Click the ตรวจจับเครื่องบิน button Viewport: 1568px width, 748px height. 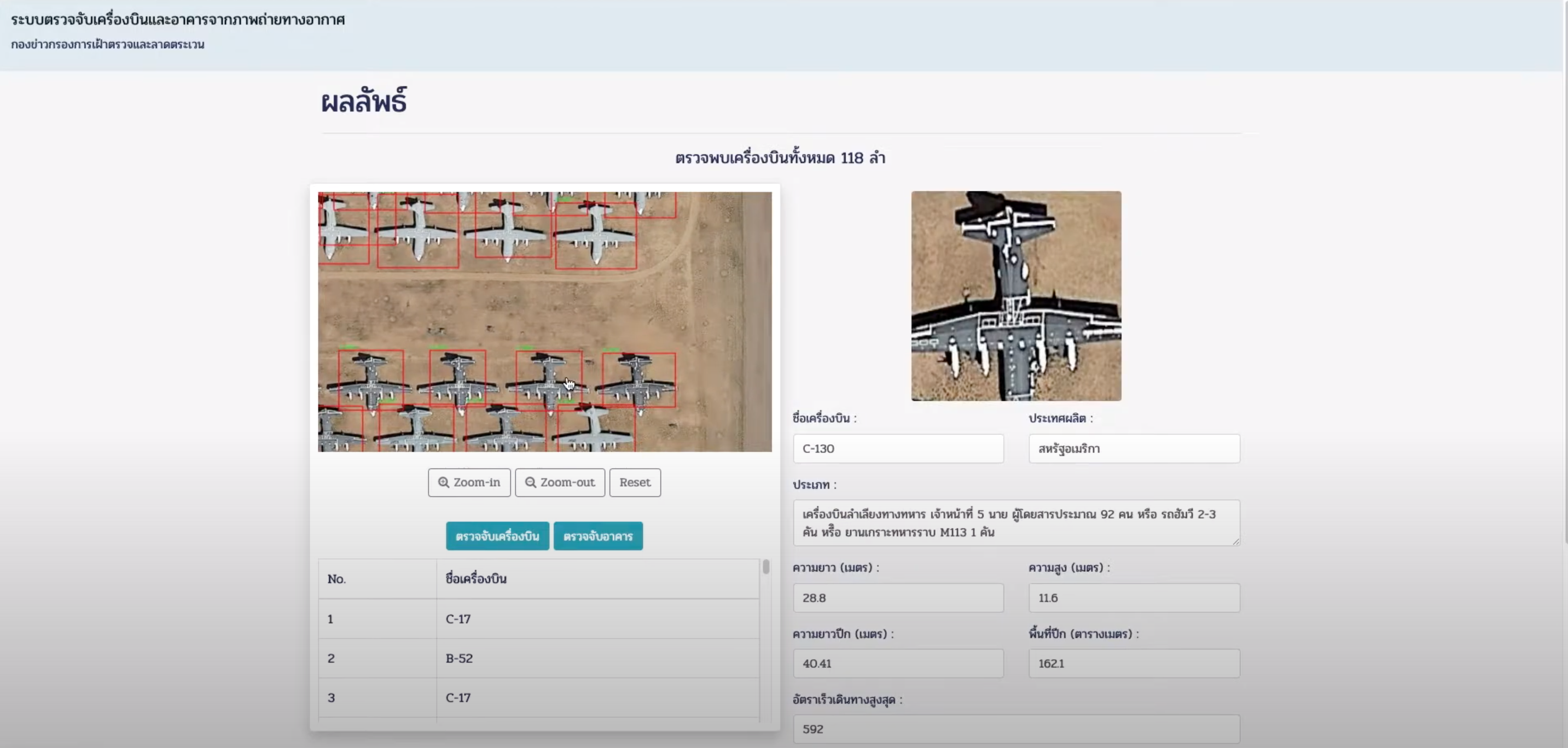(497, 536)
